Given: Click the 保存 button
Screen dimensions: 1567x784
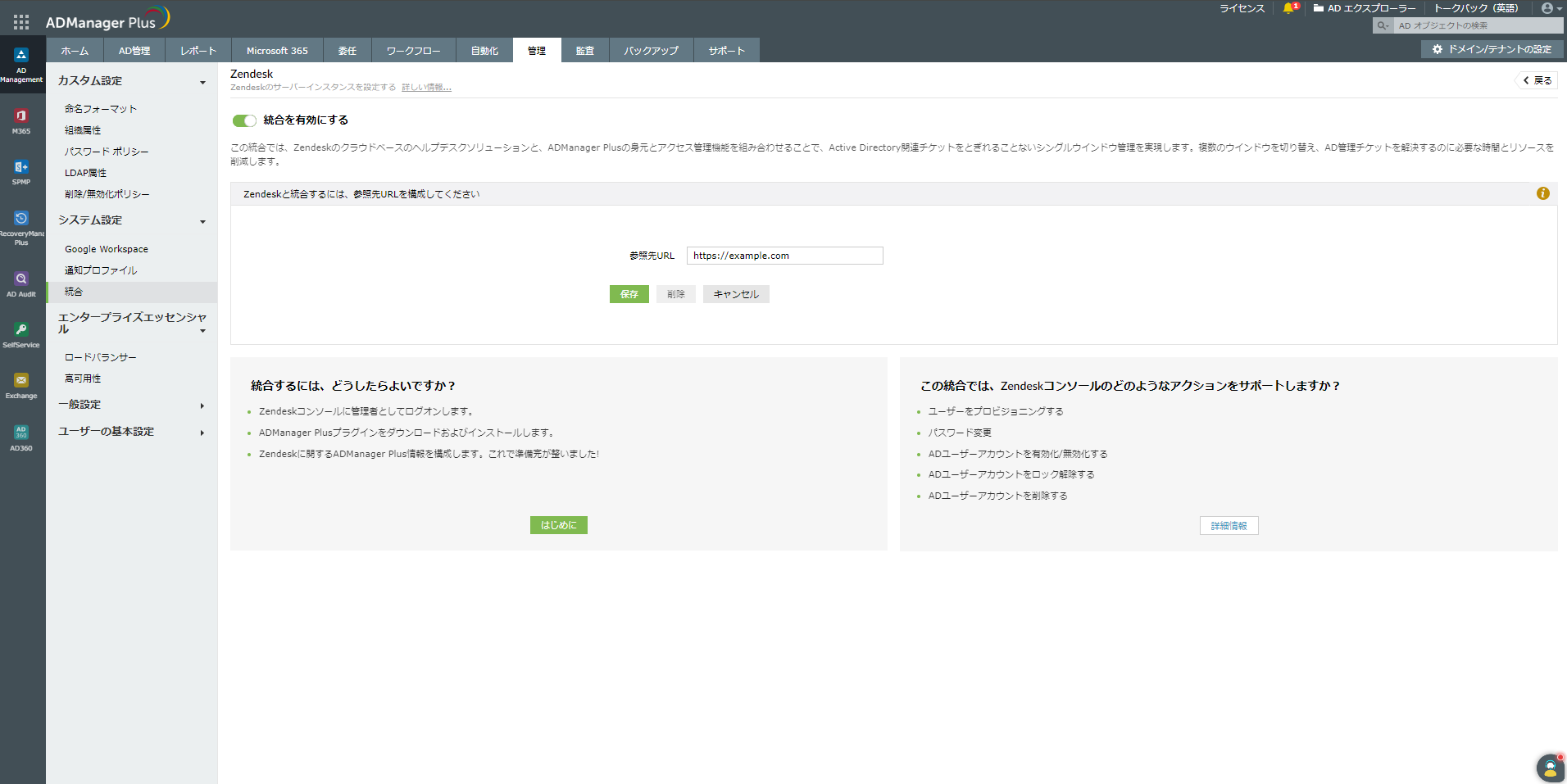Looking at the screenshot, I should 629,294.
